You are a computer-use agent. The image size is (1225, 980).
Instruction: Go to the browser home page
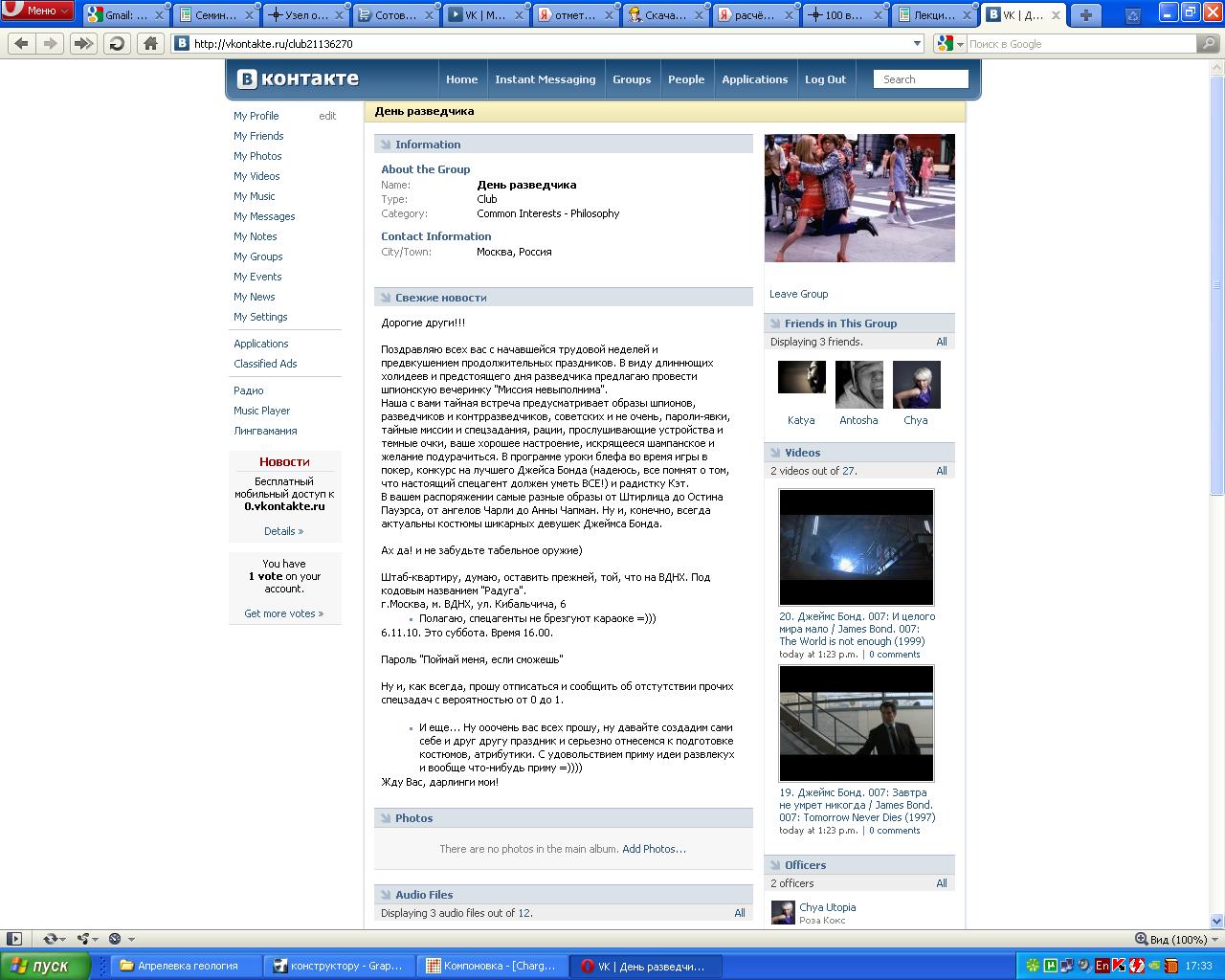[x=150, y=43]
